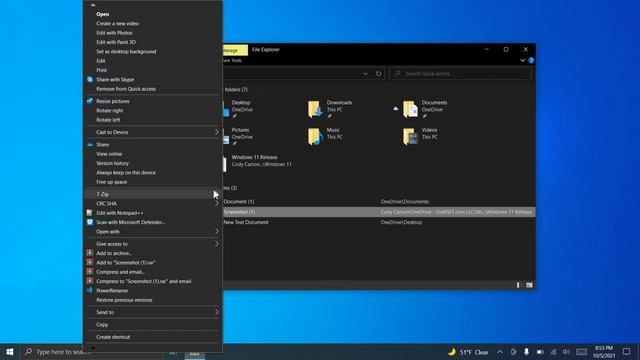The image size is (640, 360).
Task: Click the Notepad++ icon in the menu
Action: (90, 213)
